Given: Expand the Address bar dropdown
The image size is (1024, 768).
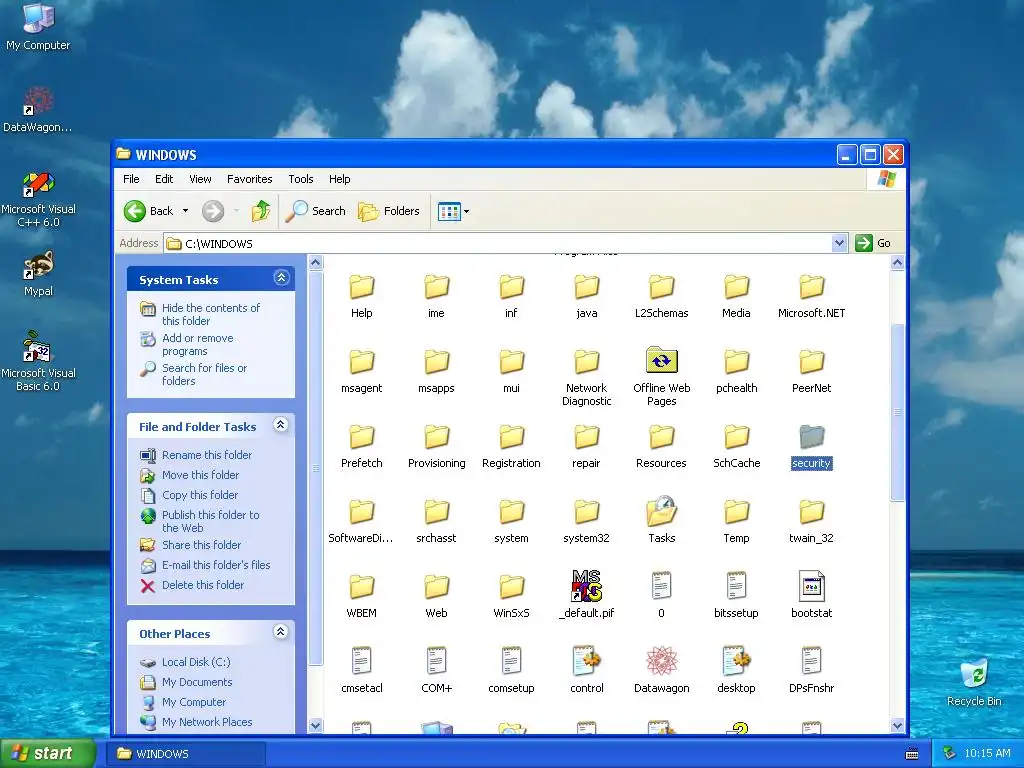Looking at the screenshot, I should click(839, 243).
